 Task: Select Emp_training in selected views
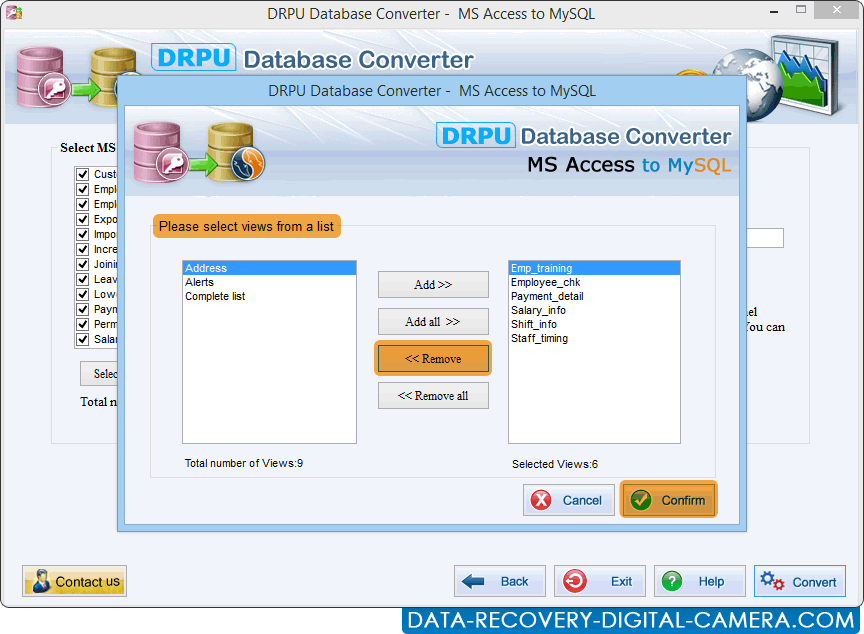coord(595,268)
